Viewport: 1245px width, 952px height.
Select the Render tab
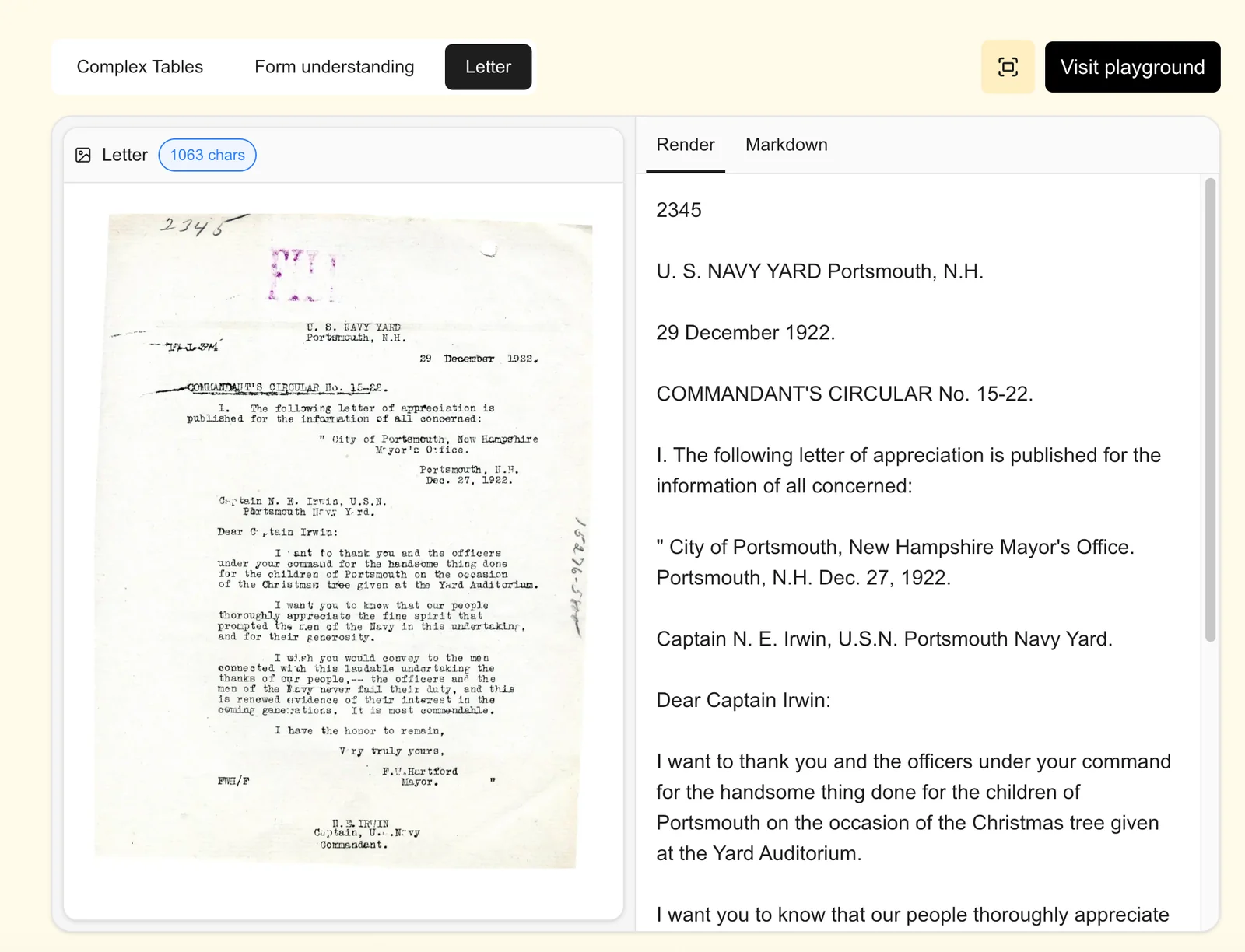pyautogui.click(x=685, y=145)
